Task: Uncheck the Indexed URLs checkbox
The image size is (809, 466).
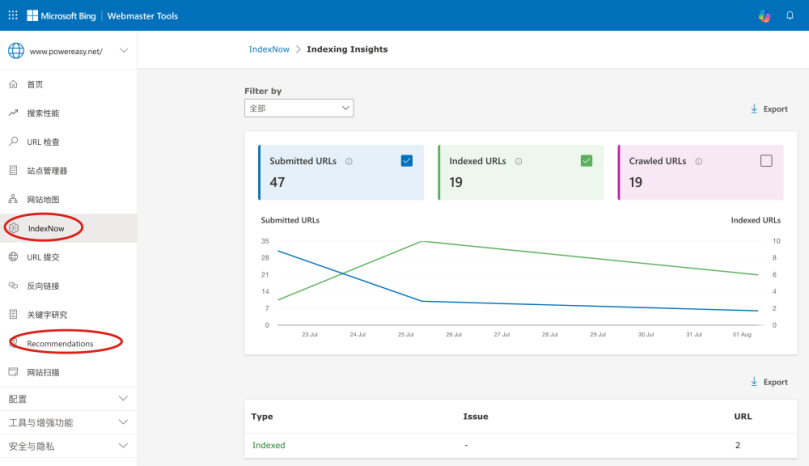Action: [587, 161]
